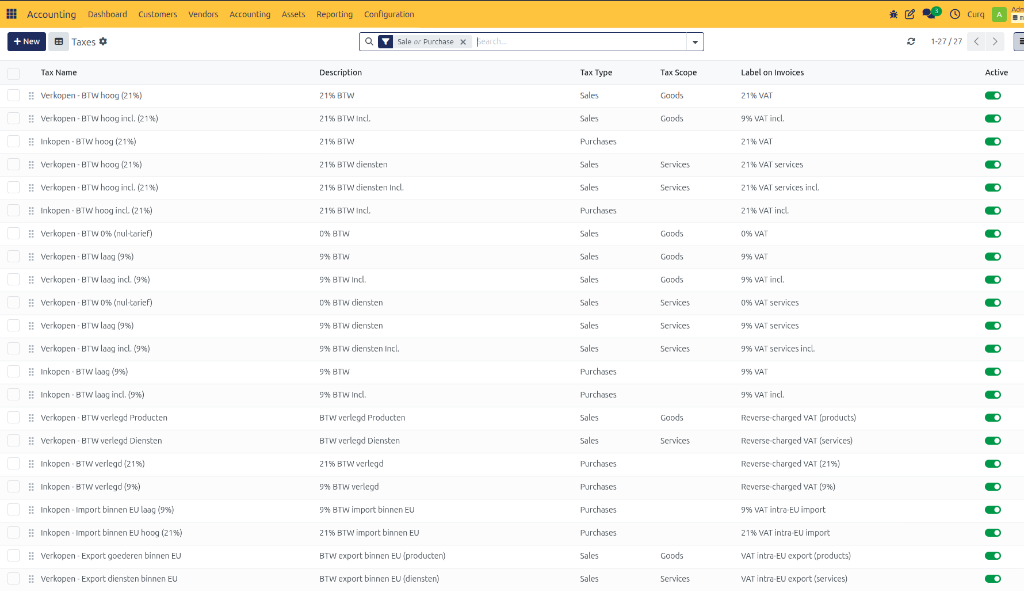Open the conversations icon with badge 3

pyautogui.click(x=931, y=13)
